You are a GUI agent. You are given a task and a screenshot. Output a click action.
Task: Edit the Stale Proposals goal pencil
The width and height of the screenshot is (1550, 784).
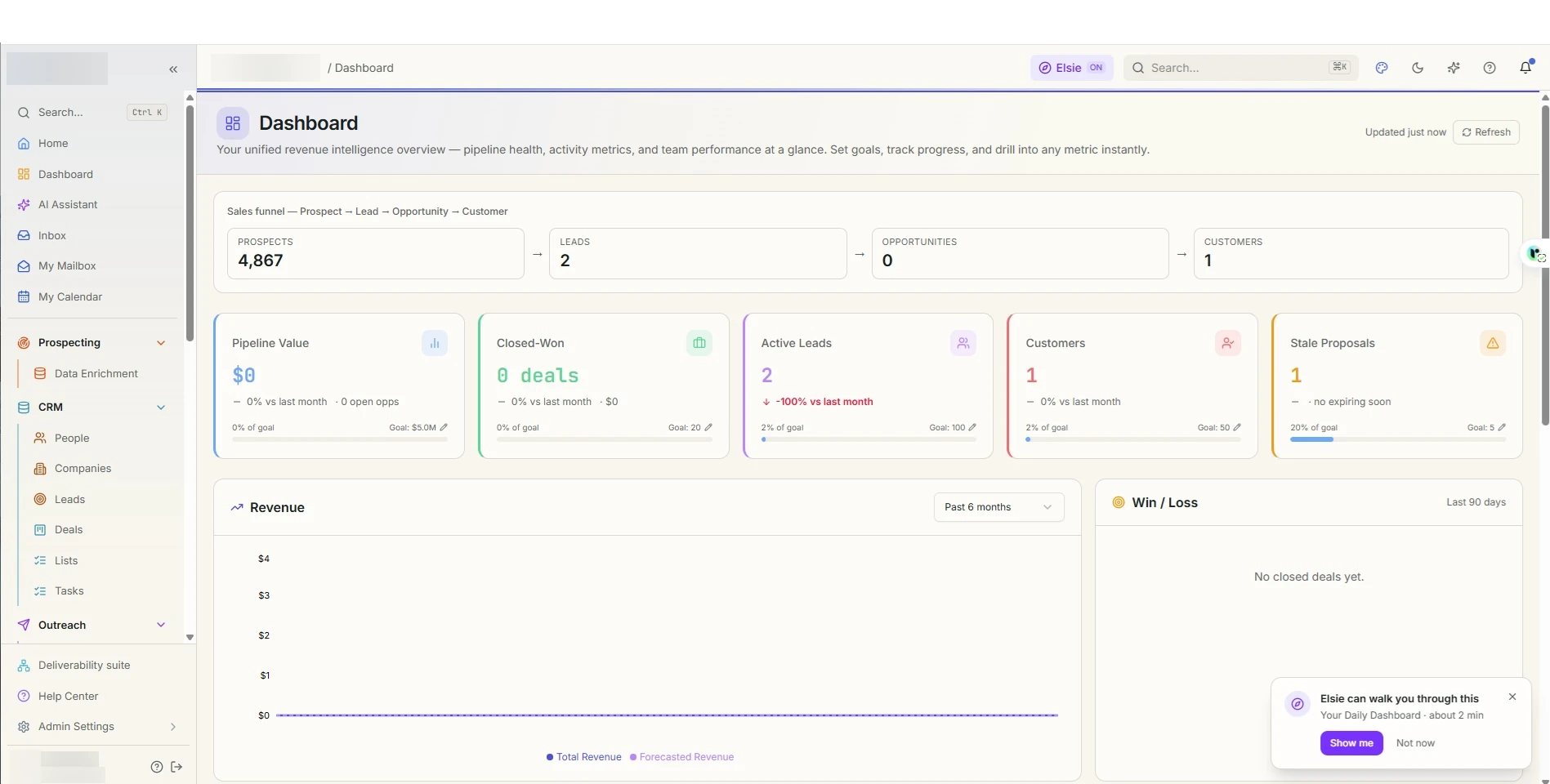pos(1502,427)
